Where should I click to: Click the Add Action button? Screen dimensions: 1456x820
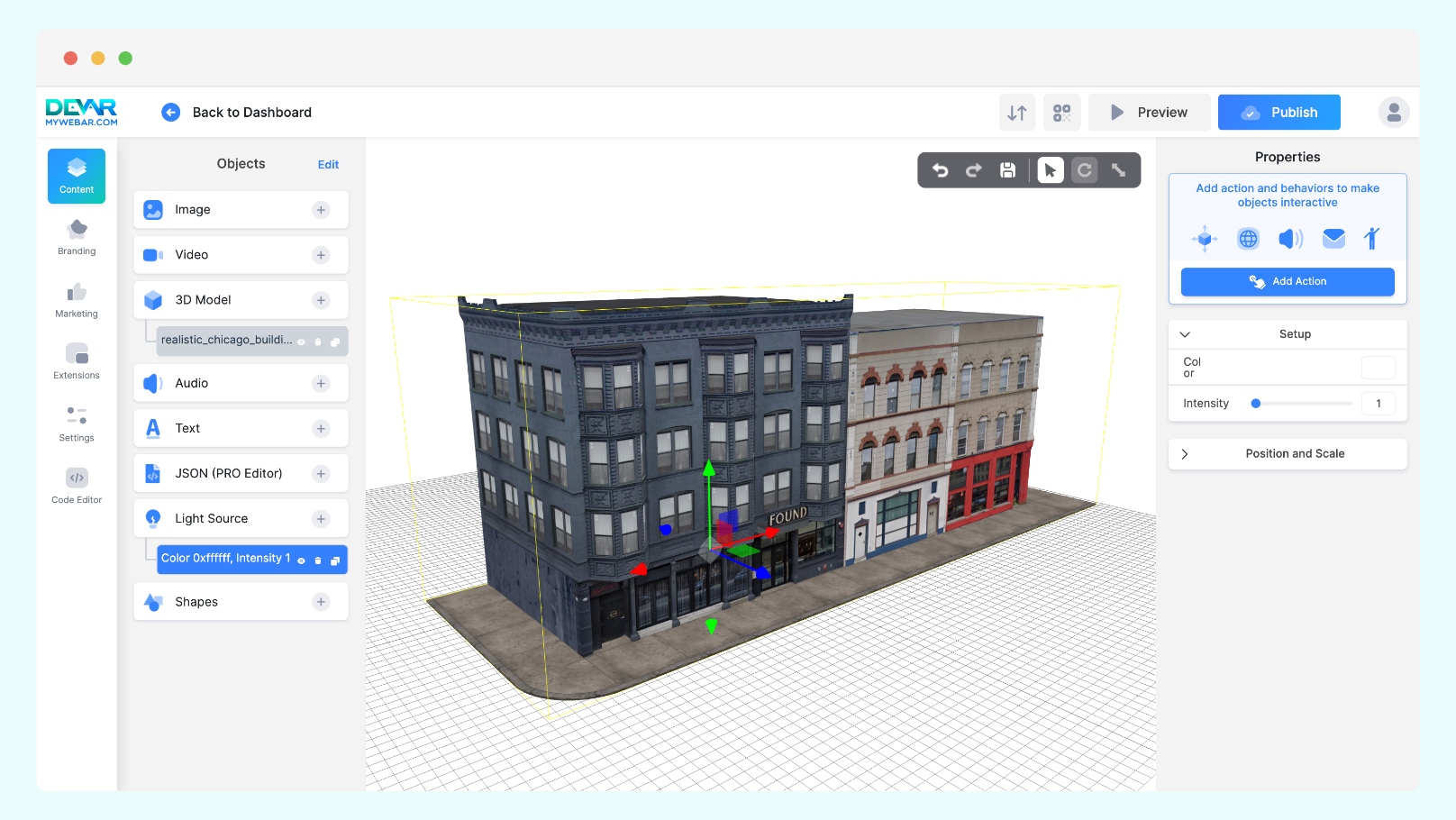1288,282
